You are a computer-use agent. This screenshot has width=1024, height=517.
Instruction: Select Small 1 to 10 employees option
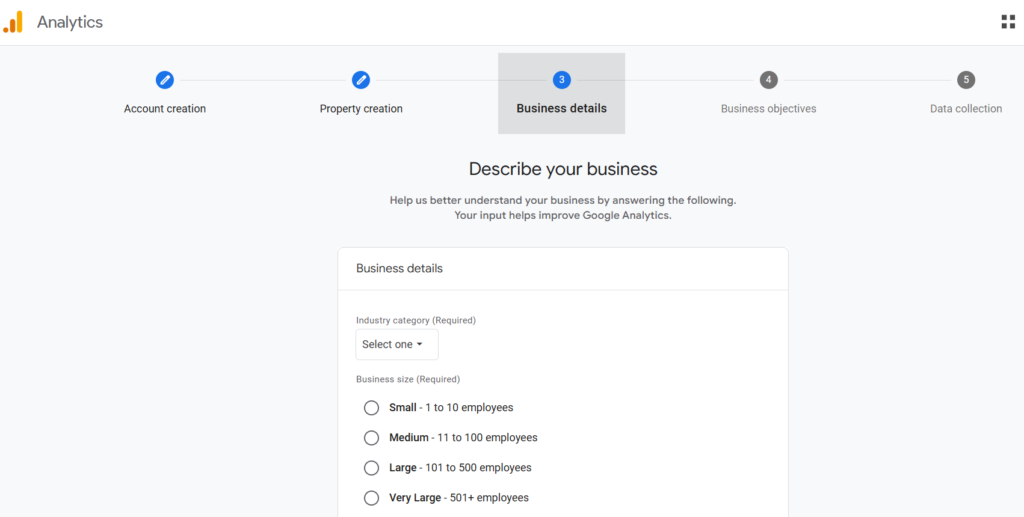click(x=372, y=408)
